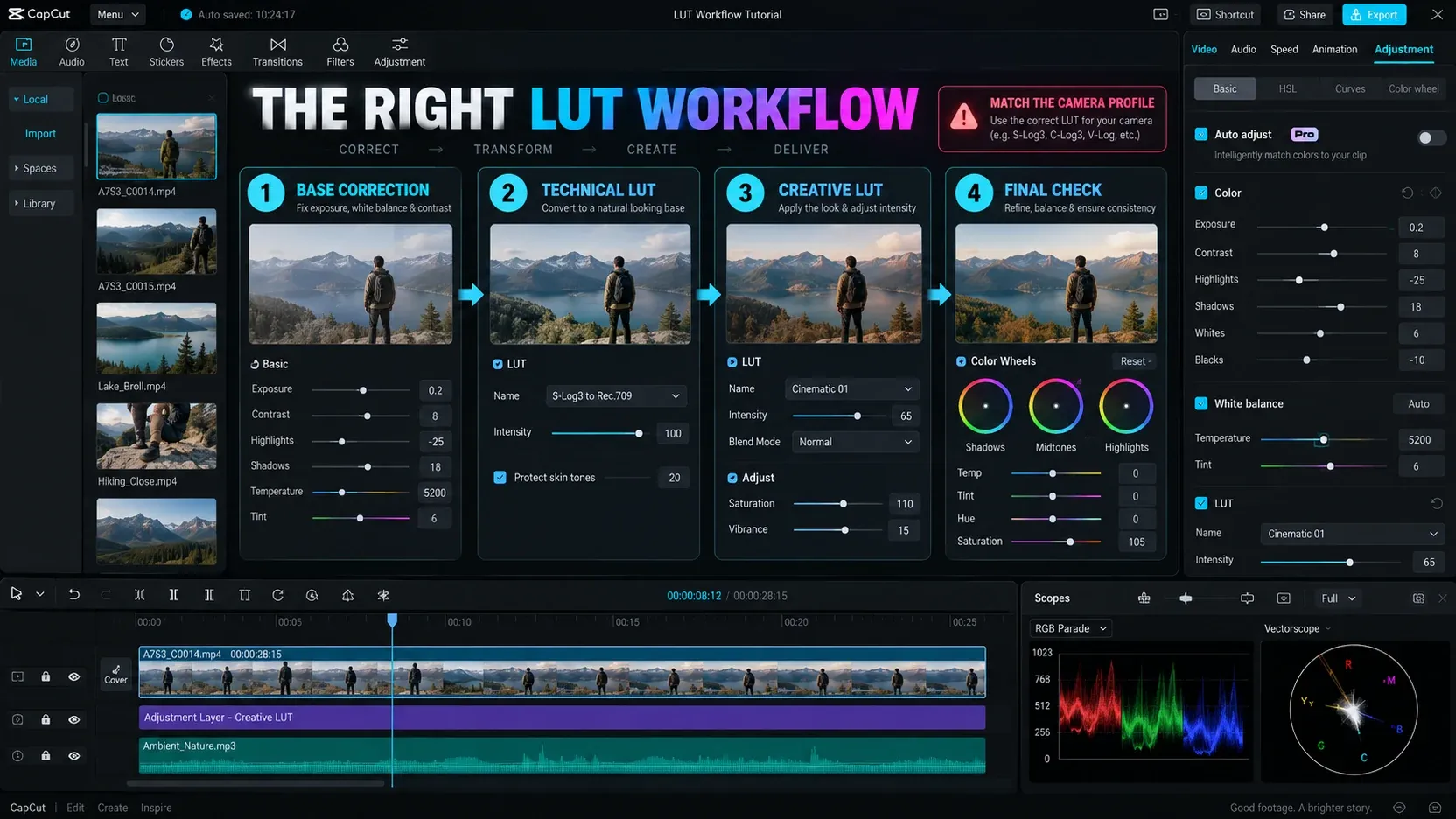The image size is (1456, 819).
Task: Lock the Adjustment Layer track
Action: point(45,719)
